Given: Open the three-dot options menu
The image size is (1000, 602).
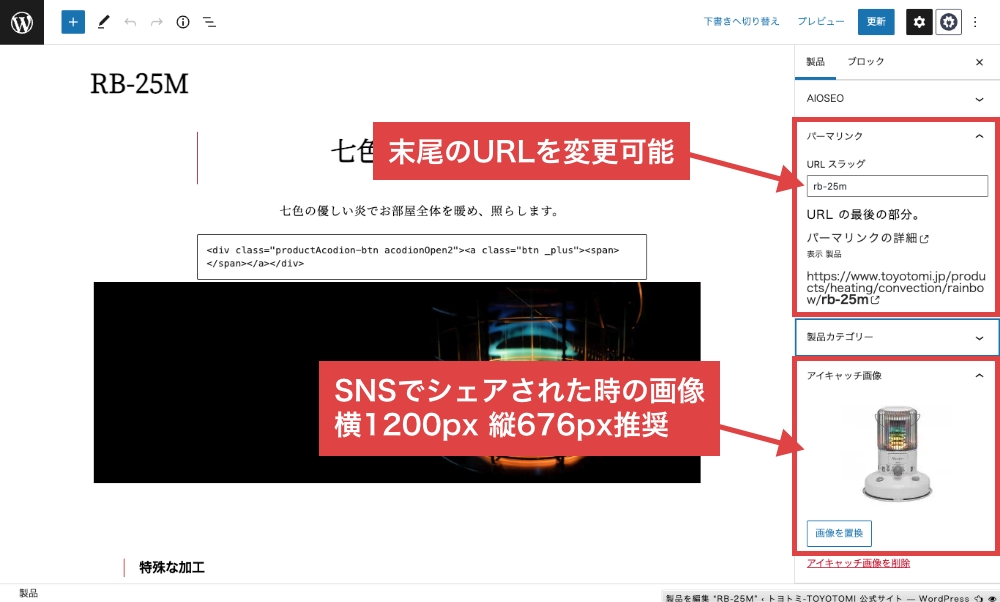Looking at the screenshot, I should pyautogui.click(x=975, y=22).
